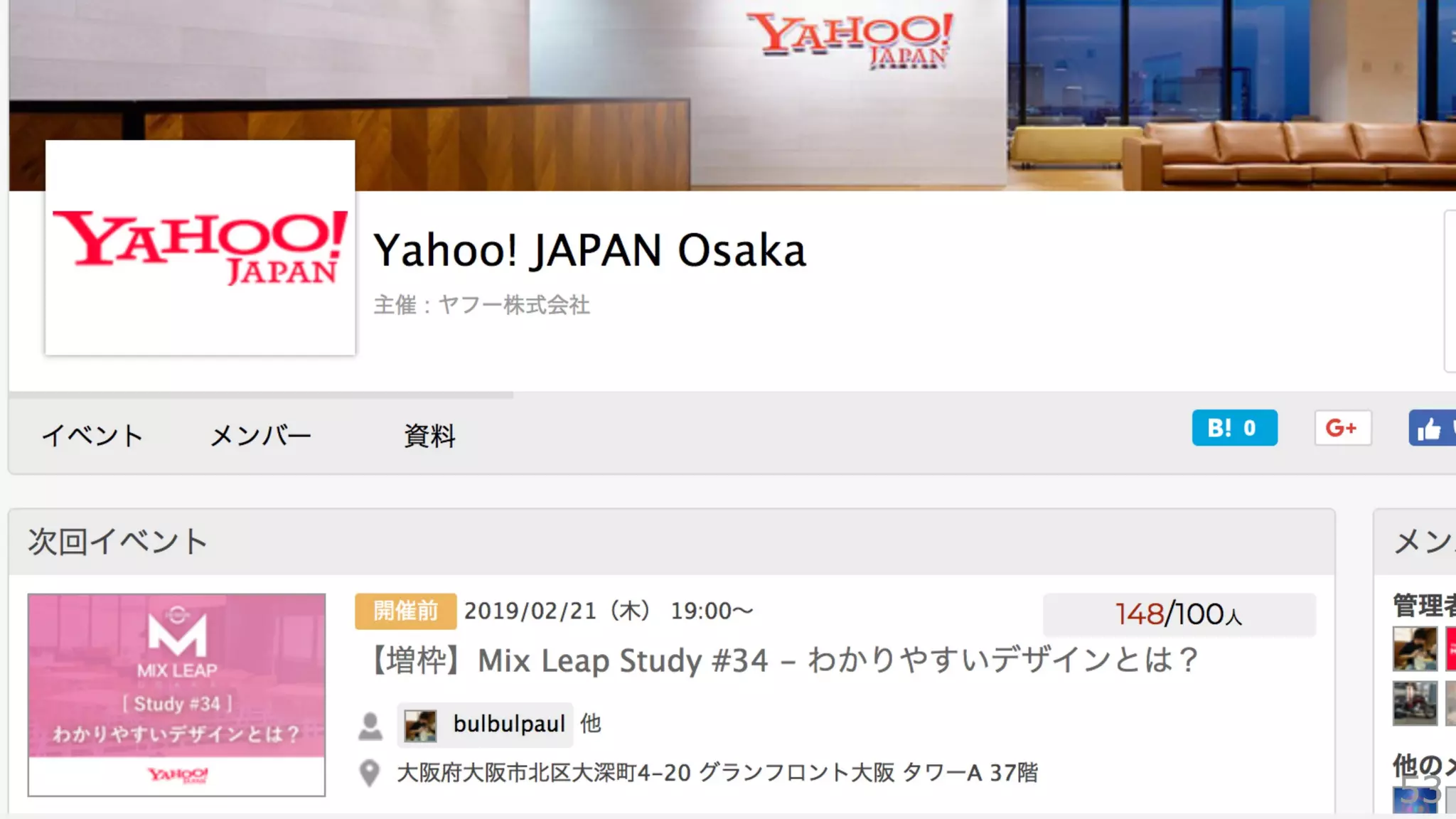This screenshot has height=819, width=1456.
Task: Open the Yahoo! JAPAN Osaka group title
Action: [589, 250]
